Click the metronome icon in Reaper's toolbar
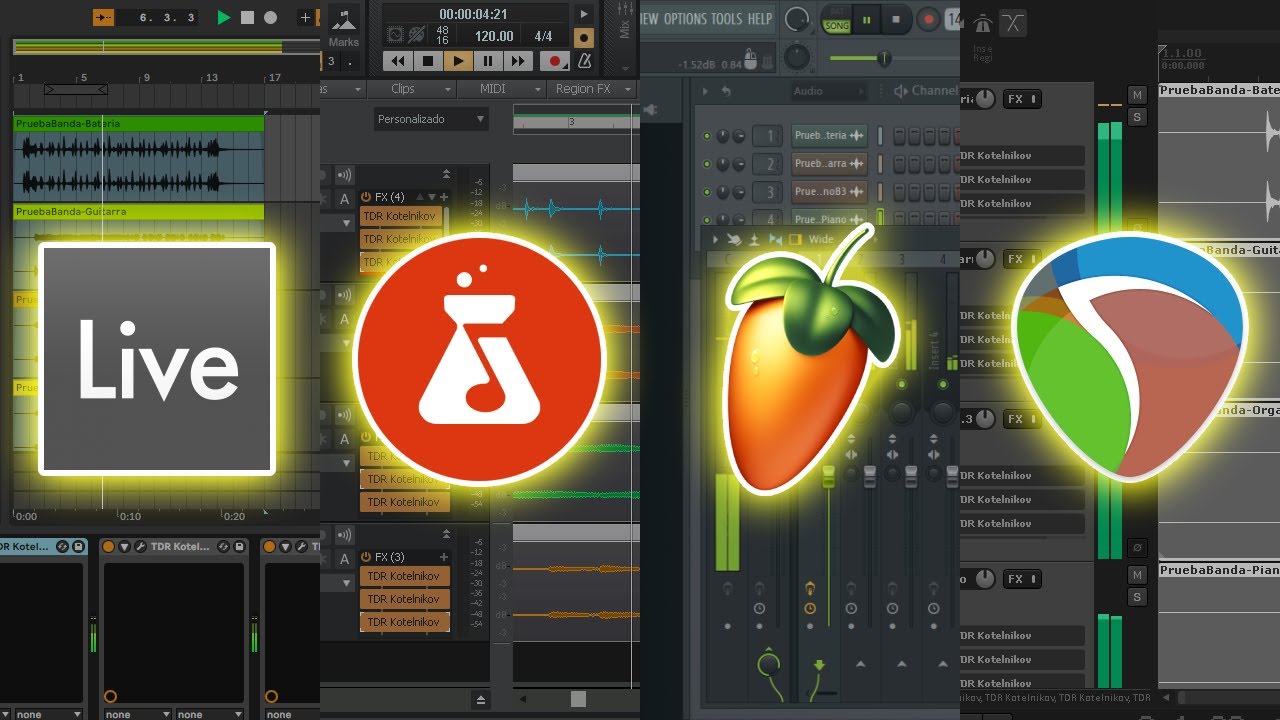The image size is (1280, 720). pos(983,24)
